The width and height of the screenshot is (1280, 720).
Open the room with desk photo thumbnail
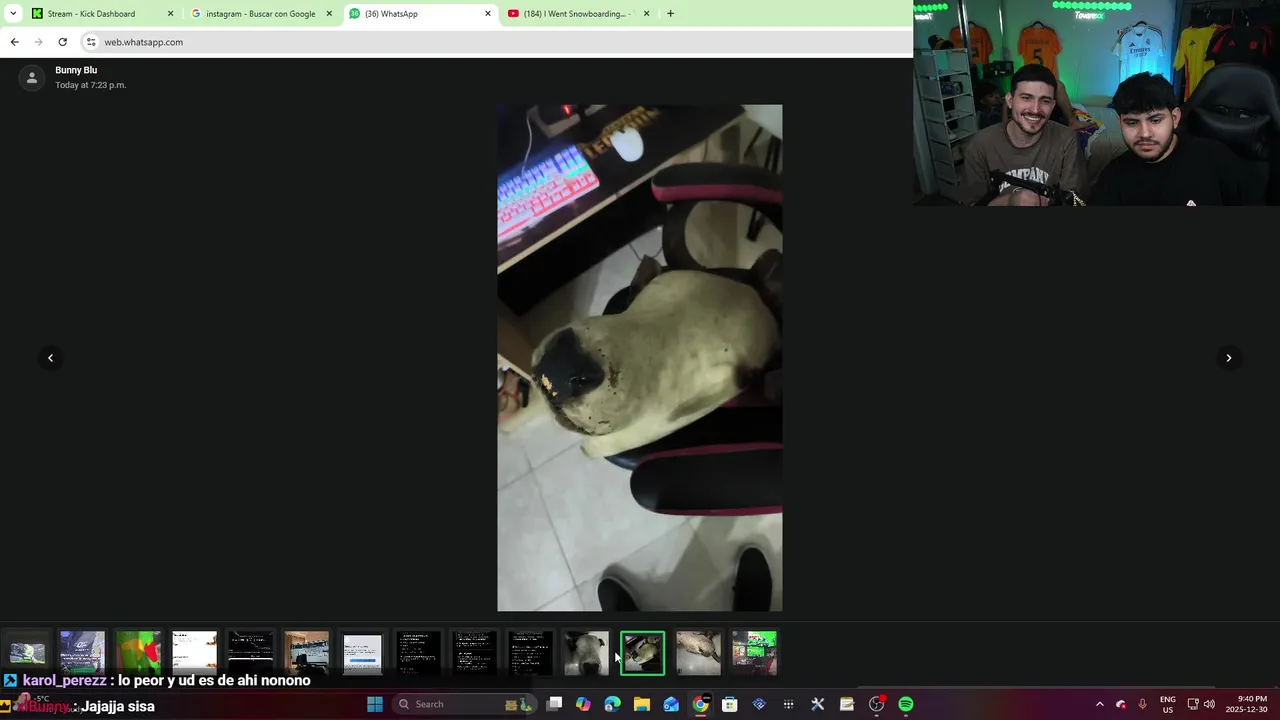point(306,653)
